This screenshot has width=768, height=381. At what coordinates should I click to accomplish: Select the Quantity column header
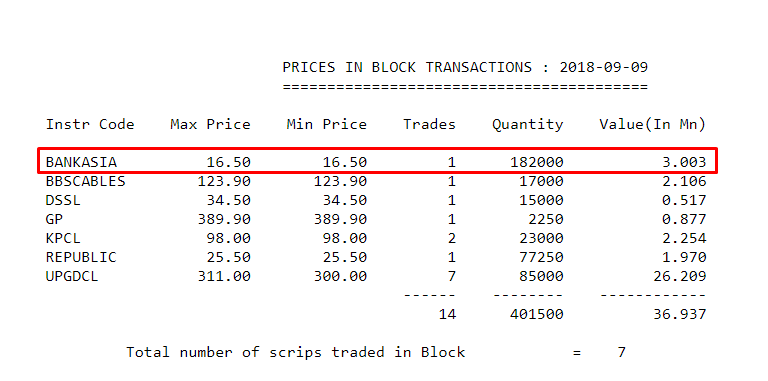coord(528,124)
